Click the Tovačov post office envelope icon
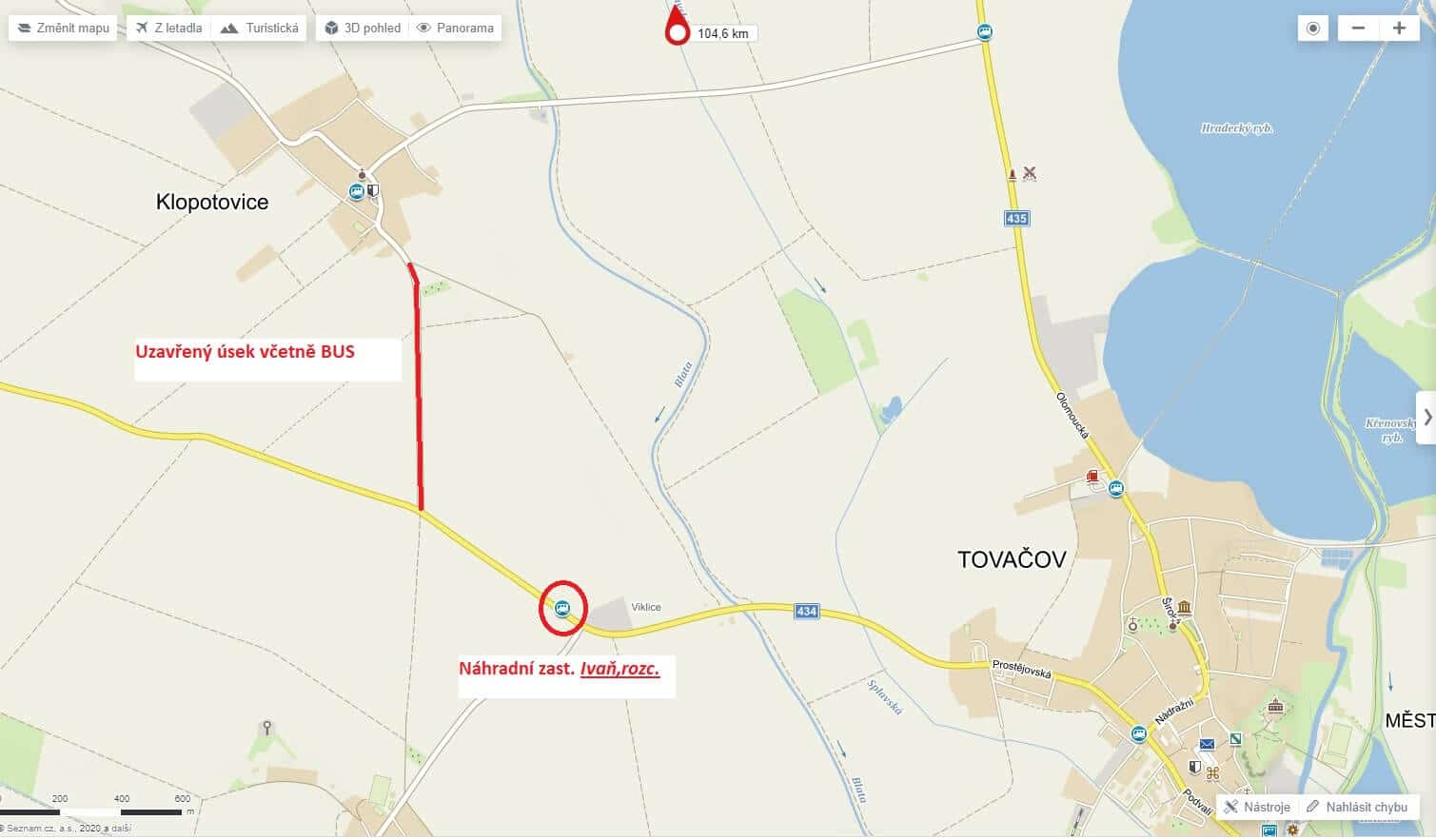The height and width of the screenshot is (840, 1436). tap(1207, 744)
